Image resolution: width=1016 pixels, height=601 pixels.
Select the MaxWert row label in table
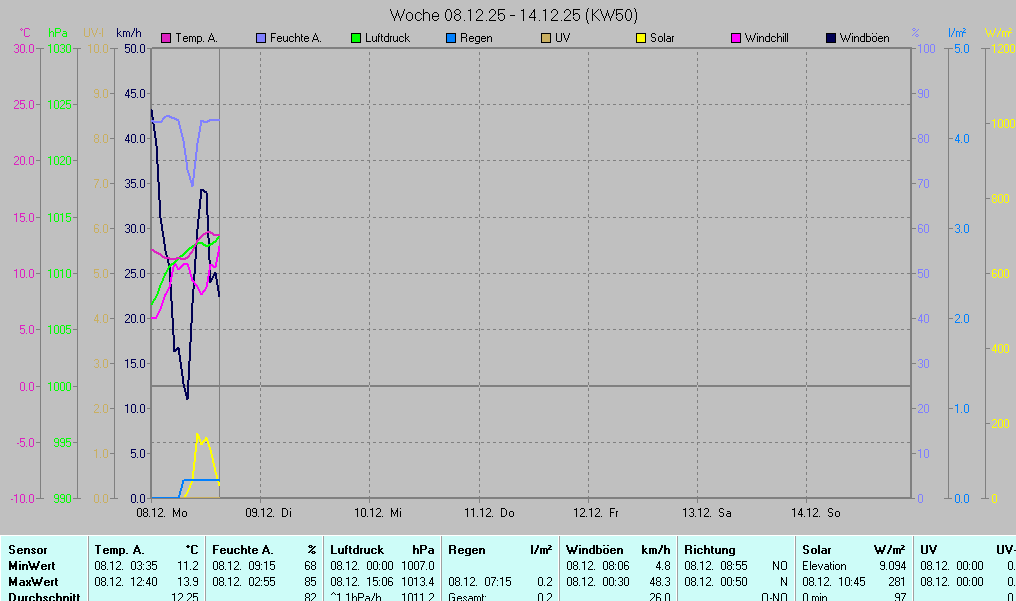click(33, 581)
